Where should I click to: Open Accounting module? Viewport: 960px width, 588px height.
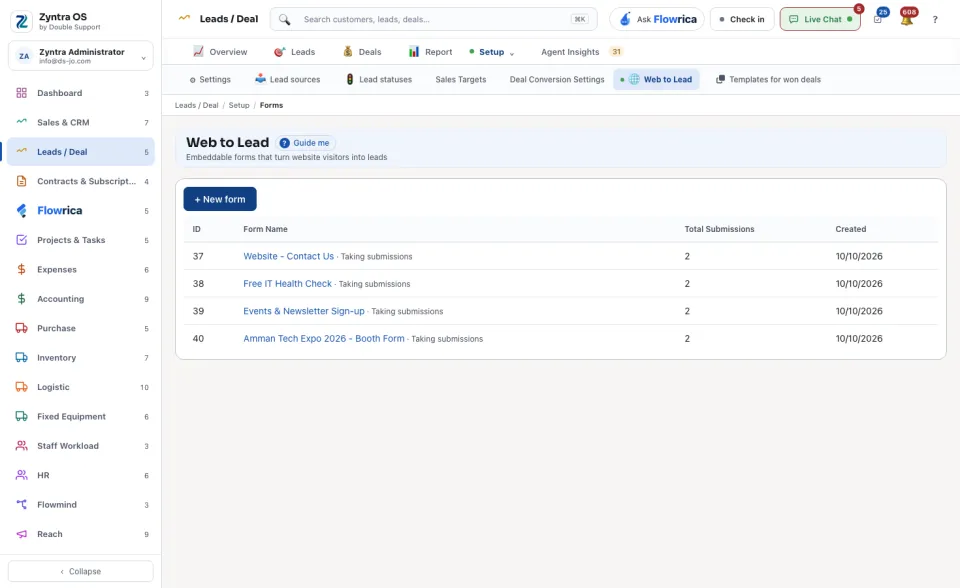[81, 299]
